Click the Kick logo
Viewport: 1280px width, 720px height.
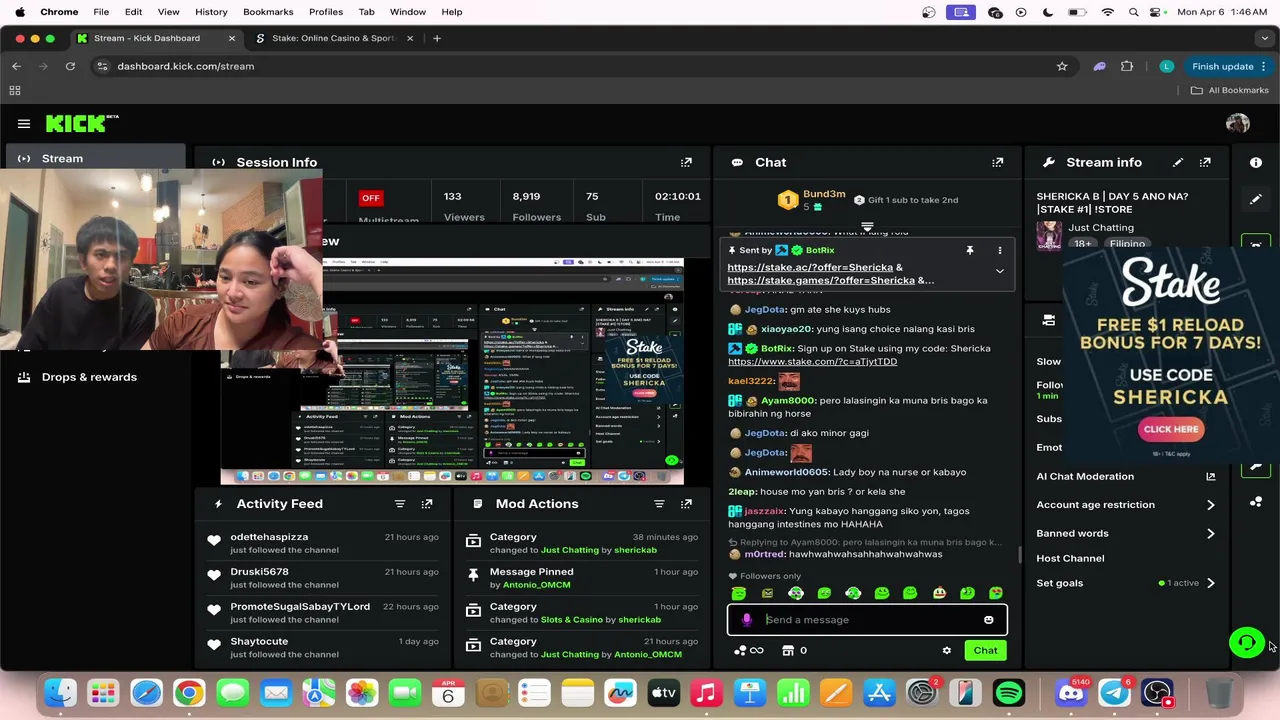82,123
